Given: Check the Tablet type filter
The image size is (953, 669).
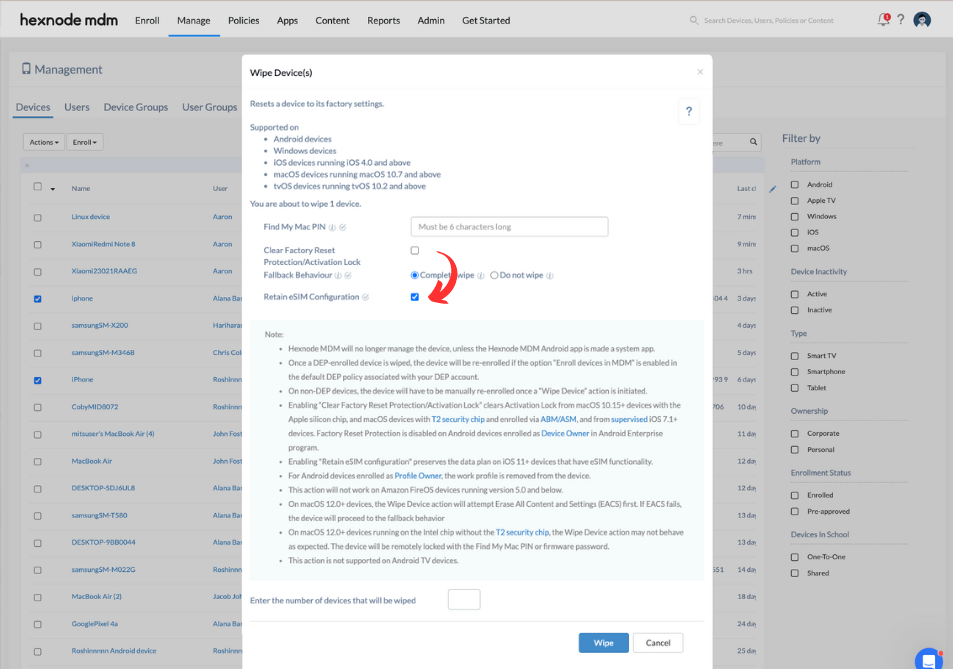Looking at the screenshot, I should tap(794, 388).
